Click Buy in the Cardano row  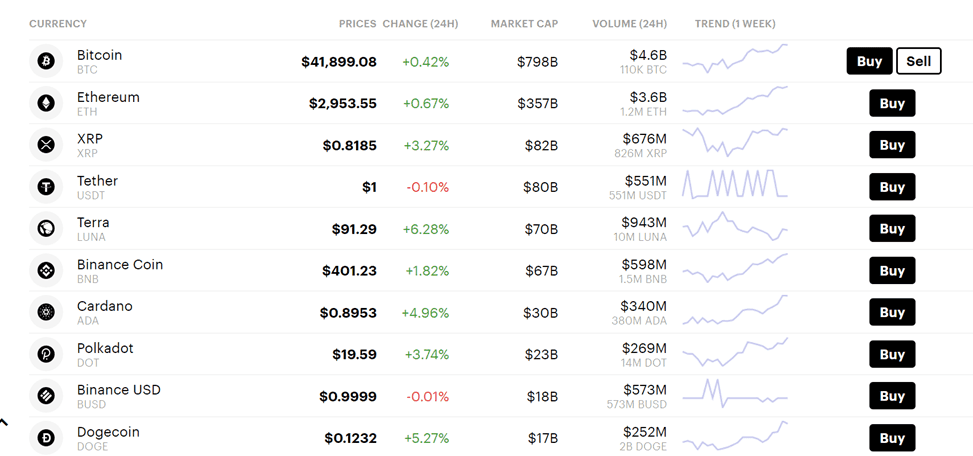[892, 312]
